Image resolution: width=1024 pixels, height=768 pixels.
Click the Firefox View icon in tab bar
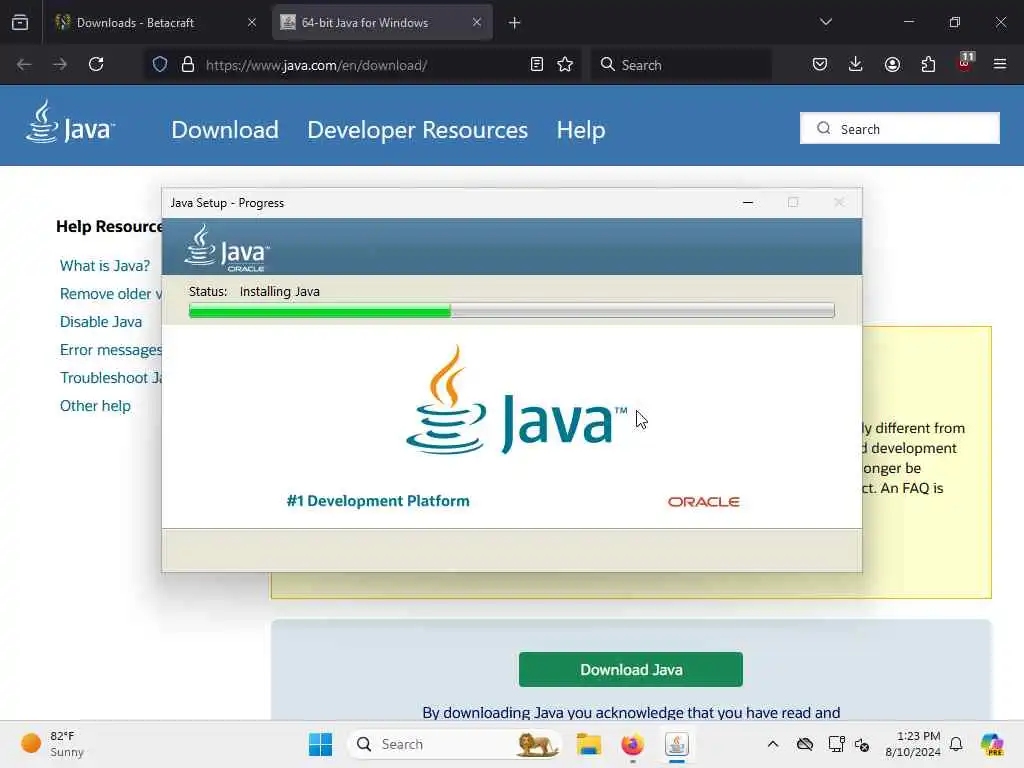pos(20,22)
